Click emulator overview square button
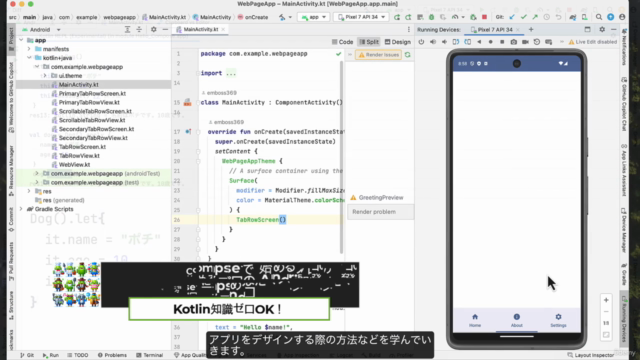 click(x=502, y=42)
